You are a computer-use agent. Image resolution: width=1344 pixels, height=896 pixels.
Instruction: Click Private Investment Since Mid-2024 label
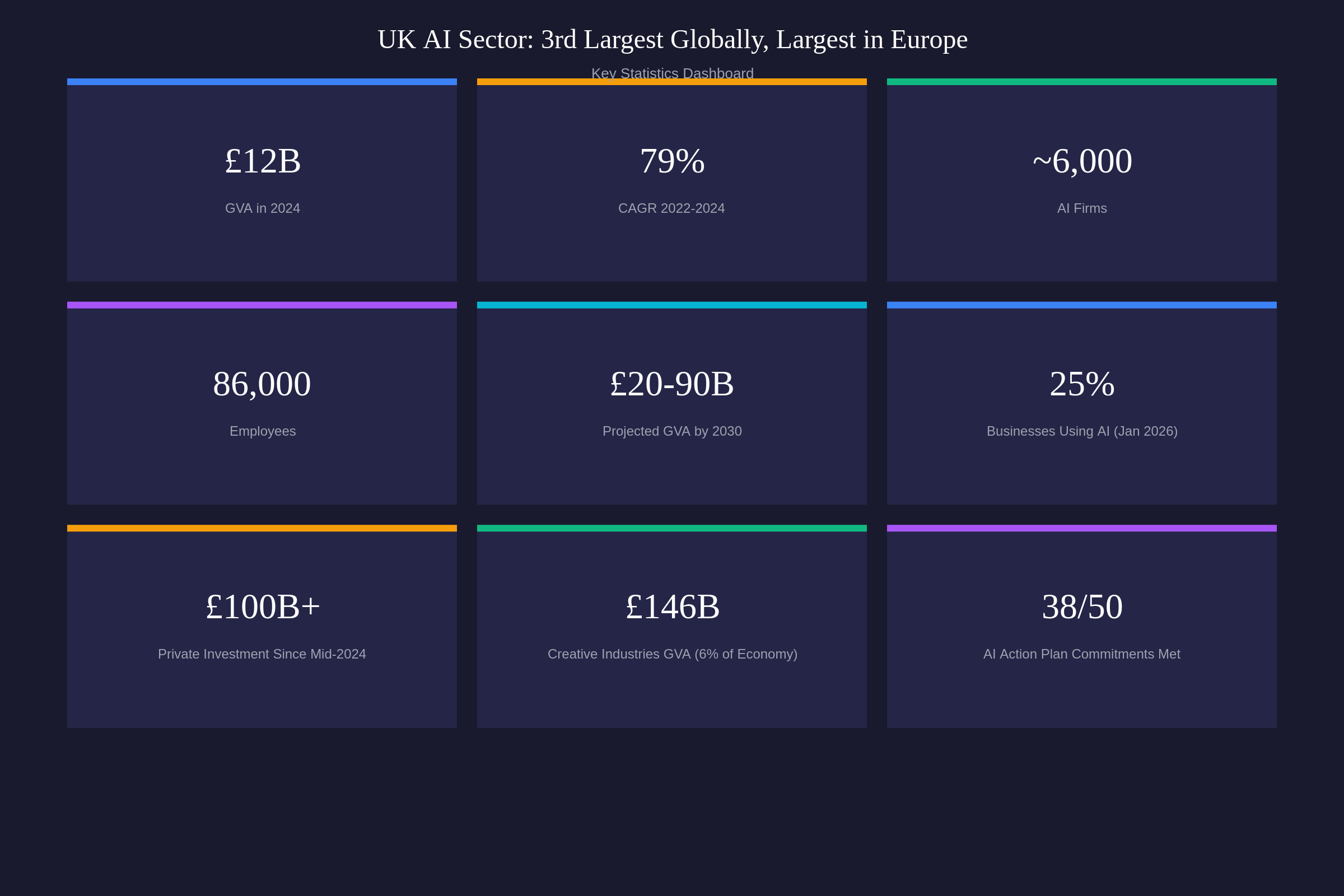click(262, 654)
